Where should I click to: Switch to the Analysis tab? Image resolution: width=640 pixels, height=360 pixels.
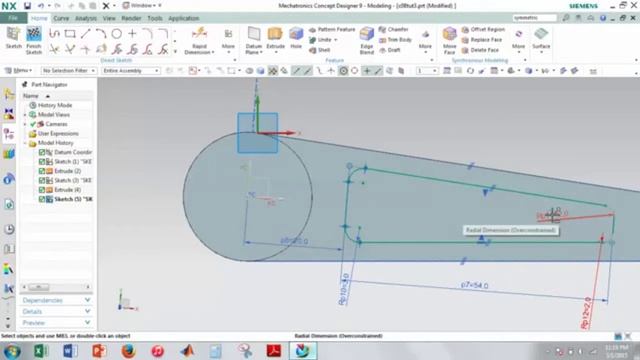[x=86, y=18]
